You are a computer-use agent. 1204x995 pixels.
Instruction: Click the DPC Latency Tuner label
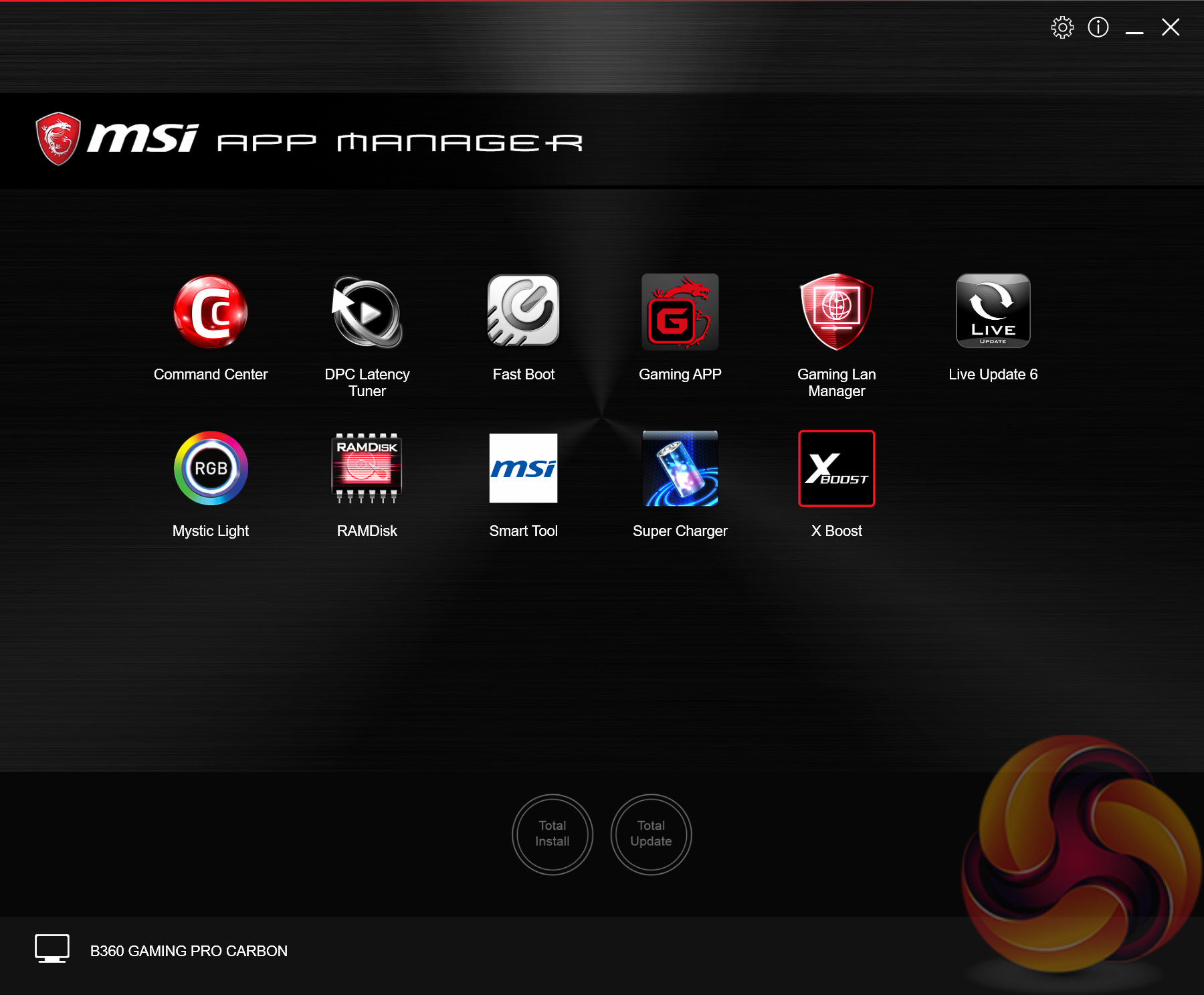tap(367, 383)
